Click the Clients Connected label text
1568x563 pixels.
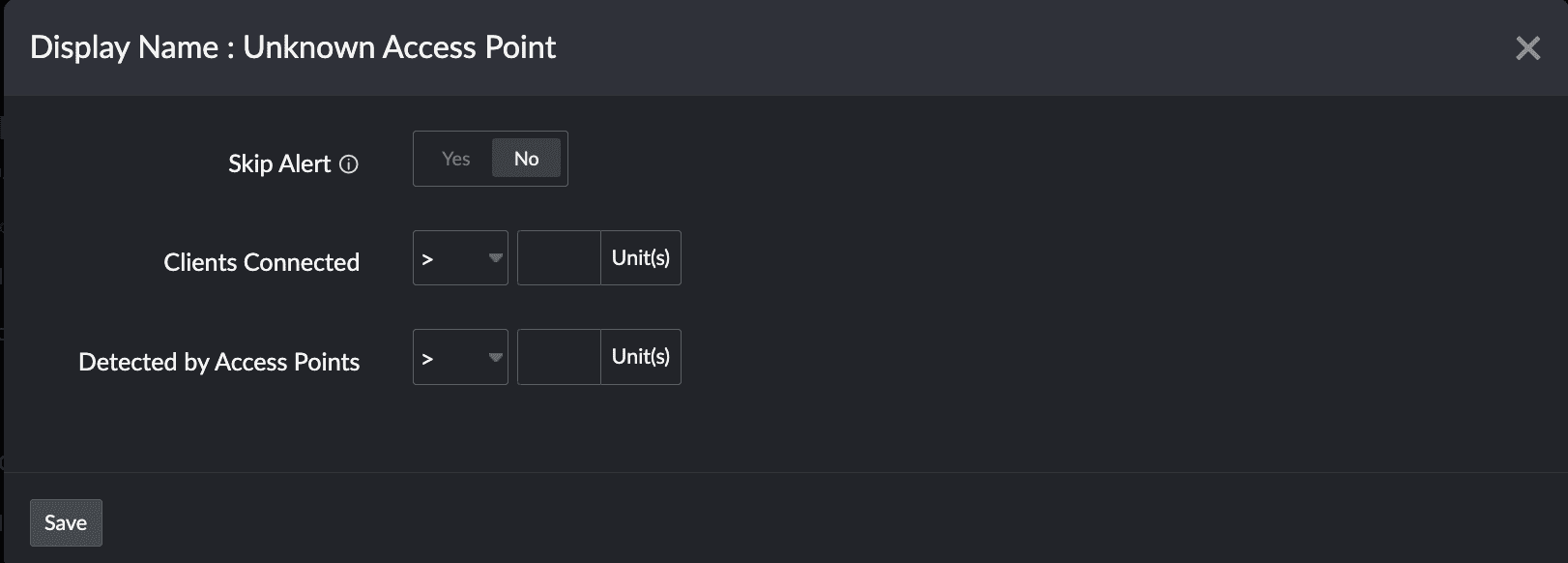(x=261, y=262)
